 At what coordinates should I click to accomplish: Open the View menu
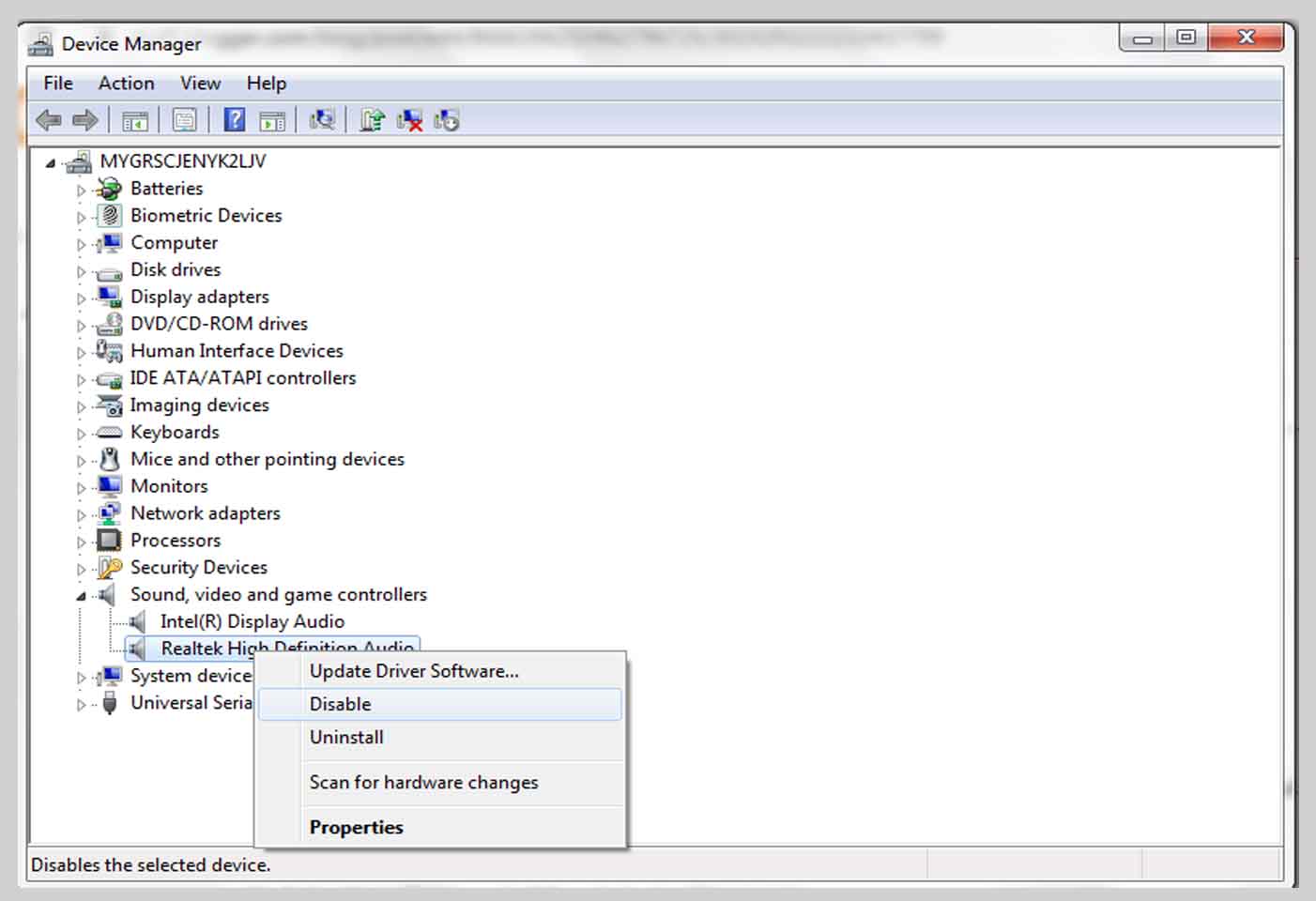pos(200,84)
